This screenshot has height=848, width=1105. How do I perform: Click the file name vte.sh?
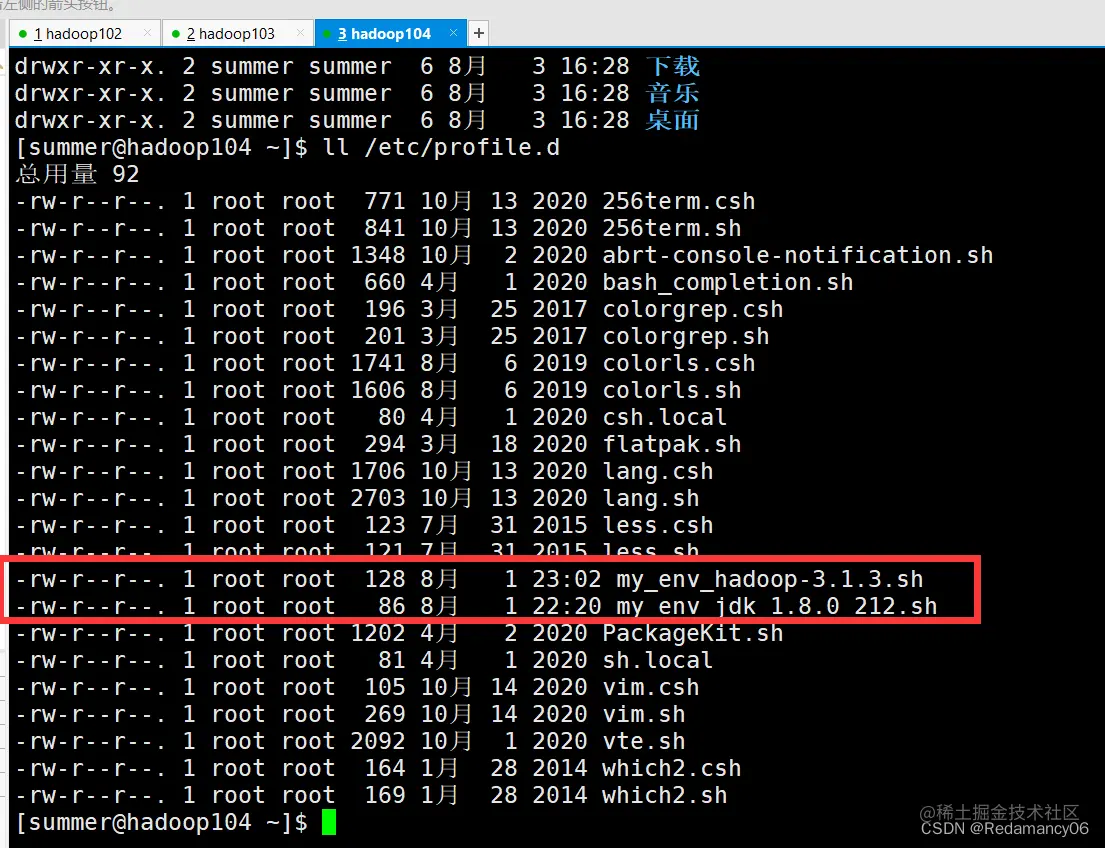click(x=643, y=742)
